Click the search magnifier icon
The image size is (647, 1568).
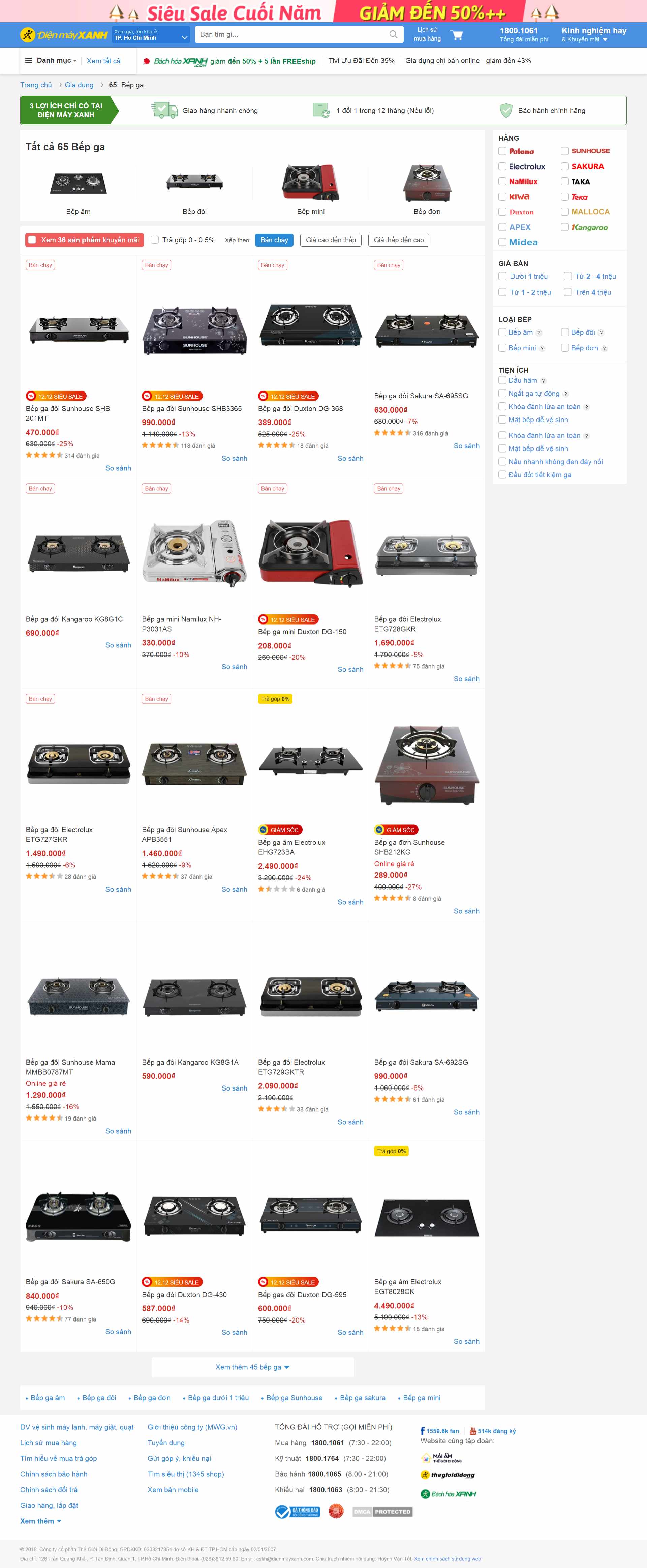coord(394,35)
